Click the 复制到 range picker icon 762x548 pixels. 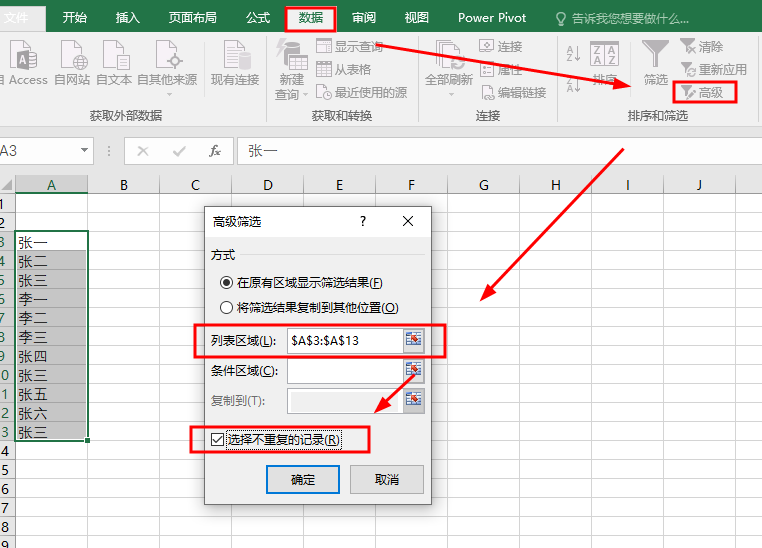tap(414, 400)
